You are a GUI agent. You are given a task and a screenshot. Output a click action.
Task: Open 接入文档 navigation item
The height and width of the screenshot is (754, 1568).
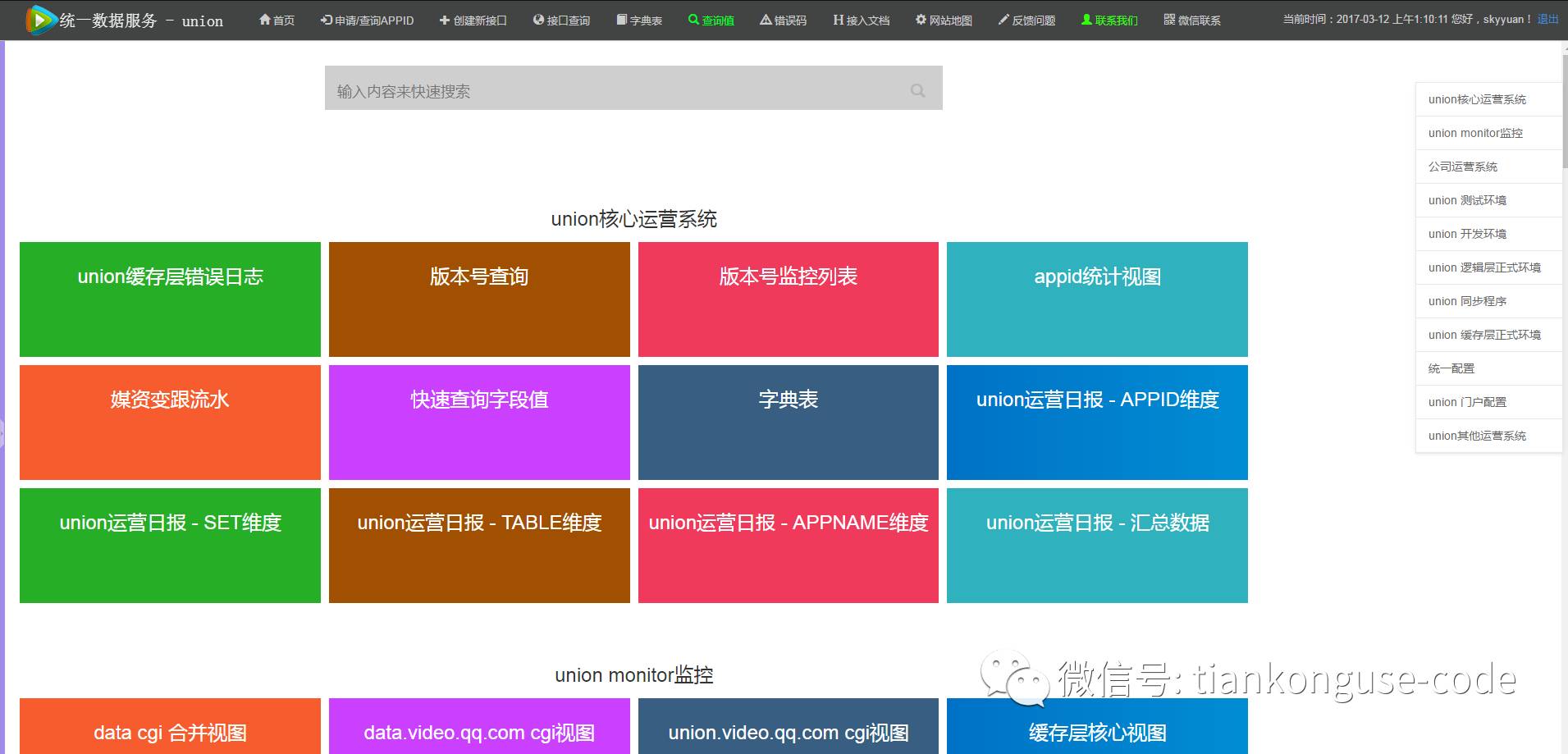pyautogui.click(x=861, y=20)
